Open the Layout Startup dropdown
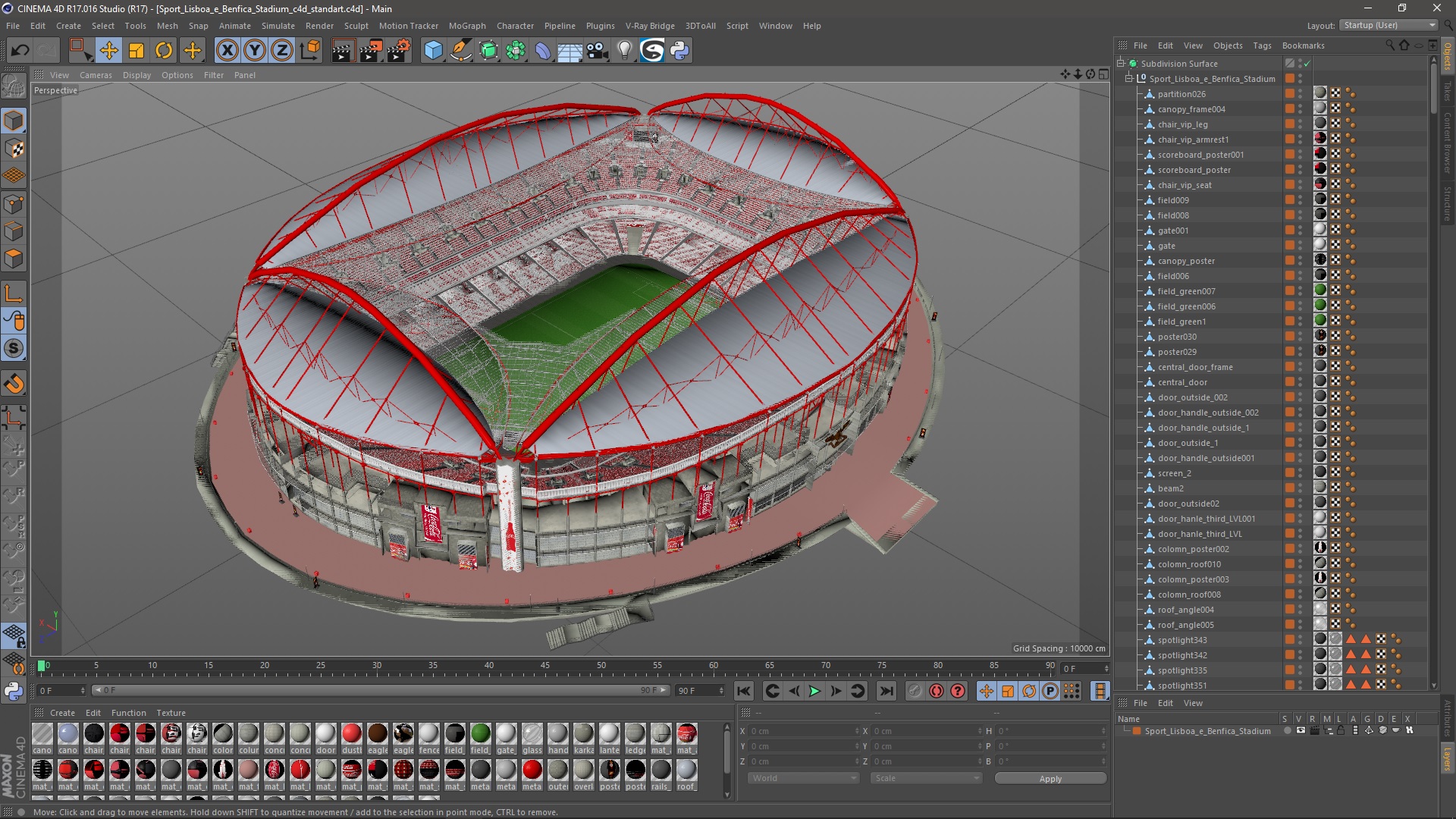The height and width of the screenshot is (819, 1456). coord(1389,25)
